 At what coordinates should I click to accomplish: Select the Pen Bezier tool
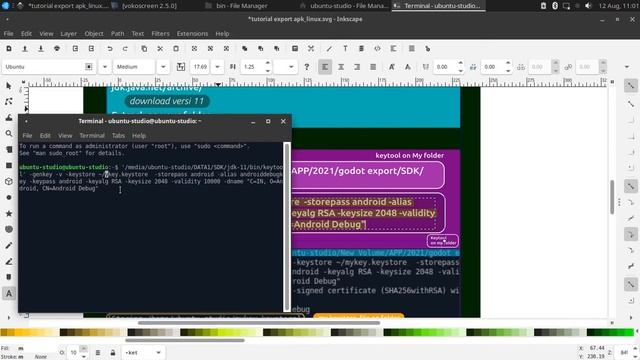[9, 262]
